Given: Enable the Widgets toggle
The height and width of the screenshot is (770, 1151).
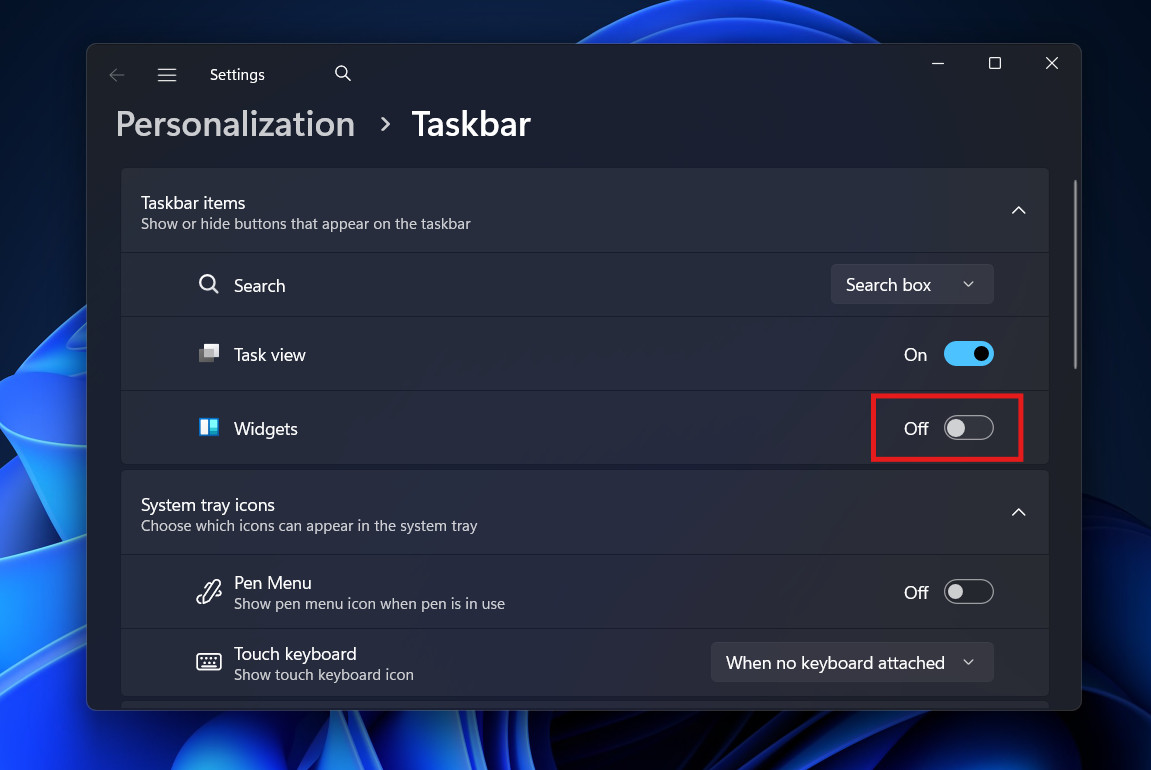Looking at the screenshot, I should [x=967, y=427].
